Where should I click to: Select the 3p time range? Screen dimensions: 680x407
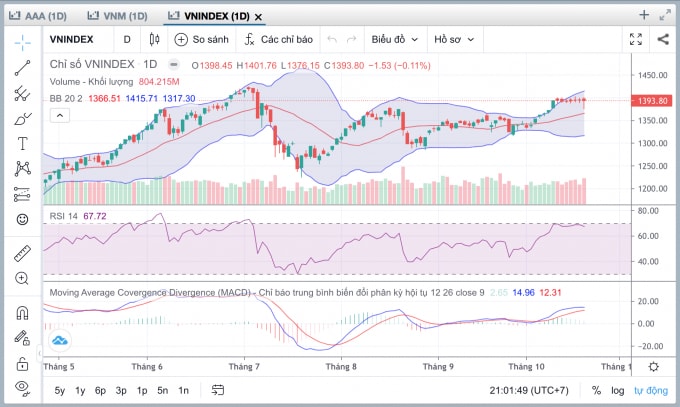coord(121,391)
